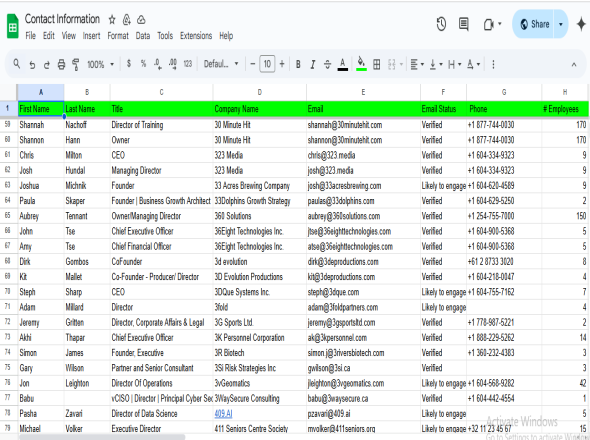Click the move to folder icon
The height and width of the screenshot is (440, 590).
pos(127,20)
